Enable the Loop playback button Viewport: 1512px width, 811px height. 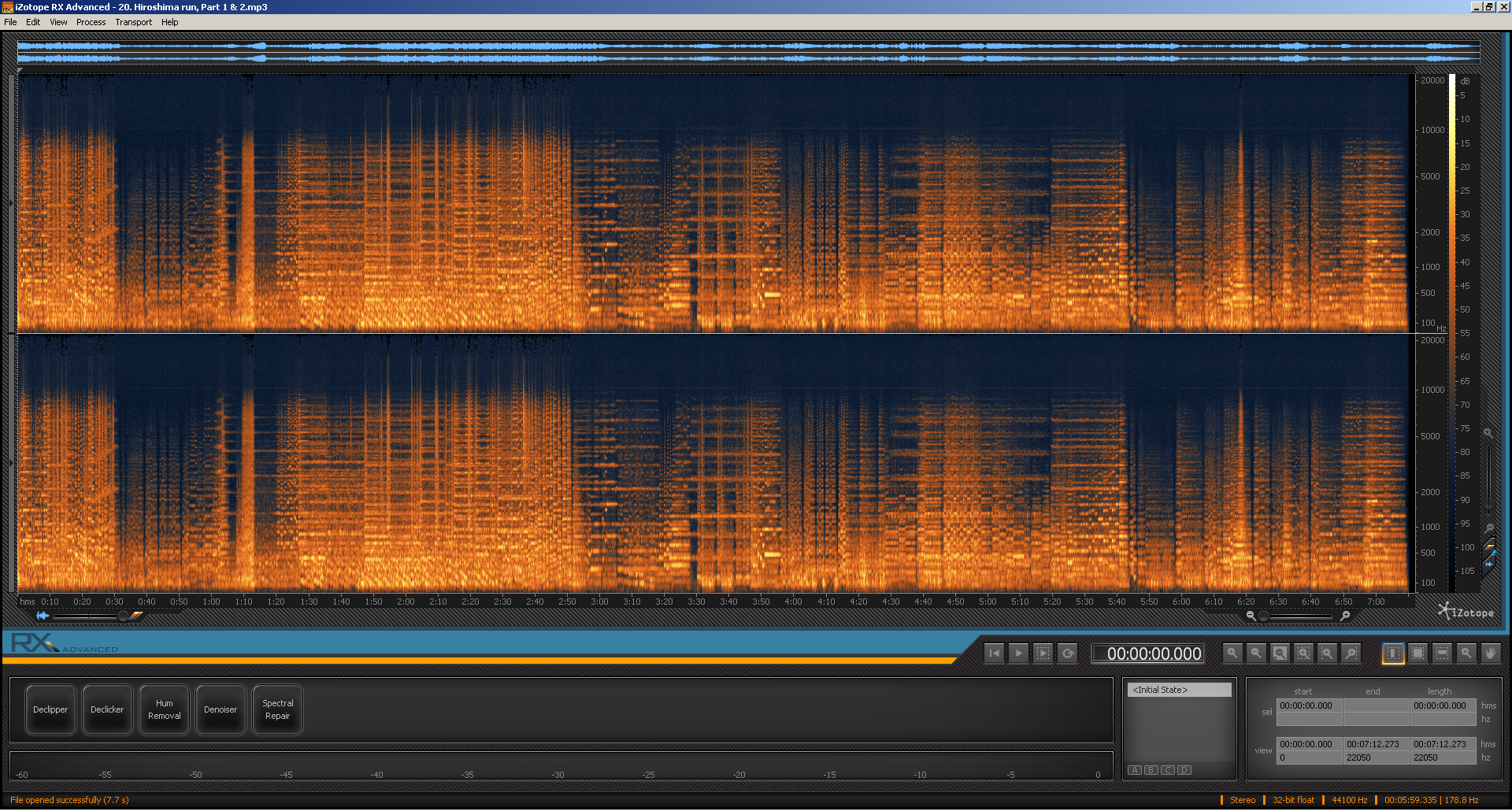click(1068, 653)
